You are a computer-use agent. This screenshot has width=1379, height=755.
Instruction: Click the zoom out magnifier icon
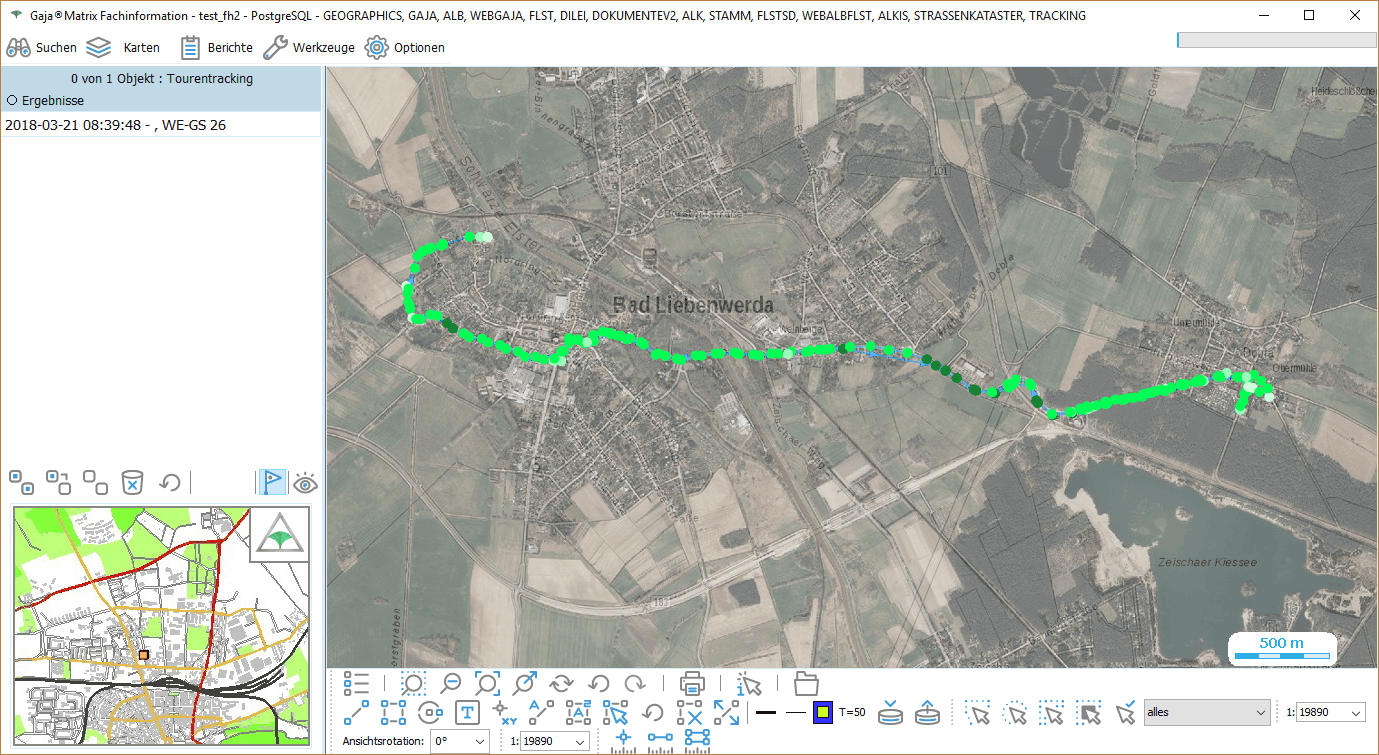pos(451,684)
